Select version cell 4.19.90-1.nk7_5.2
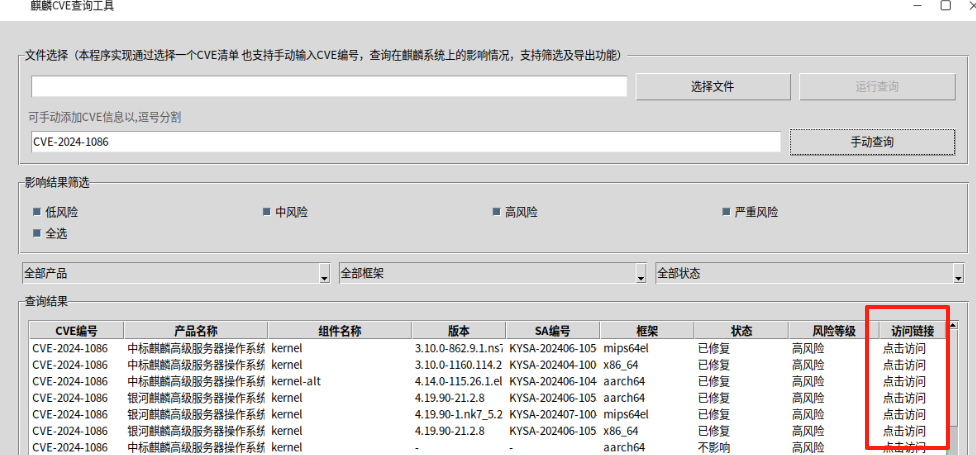The width and height of the screenshot is (976, 455). pyautogui.click(x=459, y=414)
